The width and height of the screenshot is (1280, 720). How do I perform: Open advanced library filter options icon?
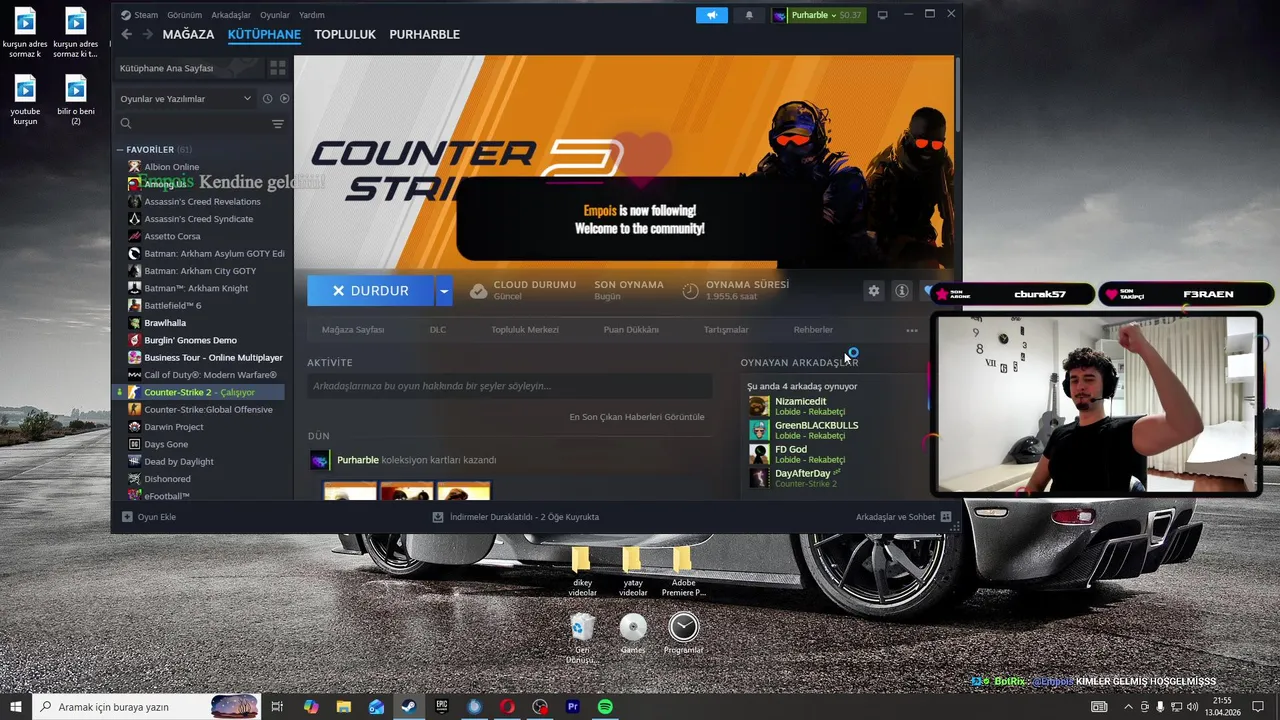(277, 124)
